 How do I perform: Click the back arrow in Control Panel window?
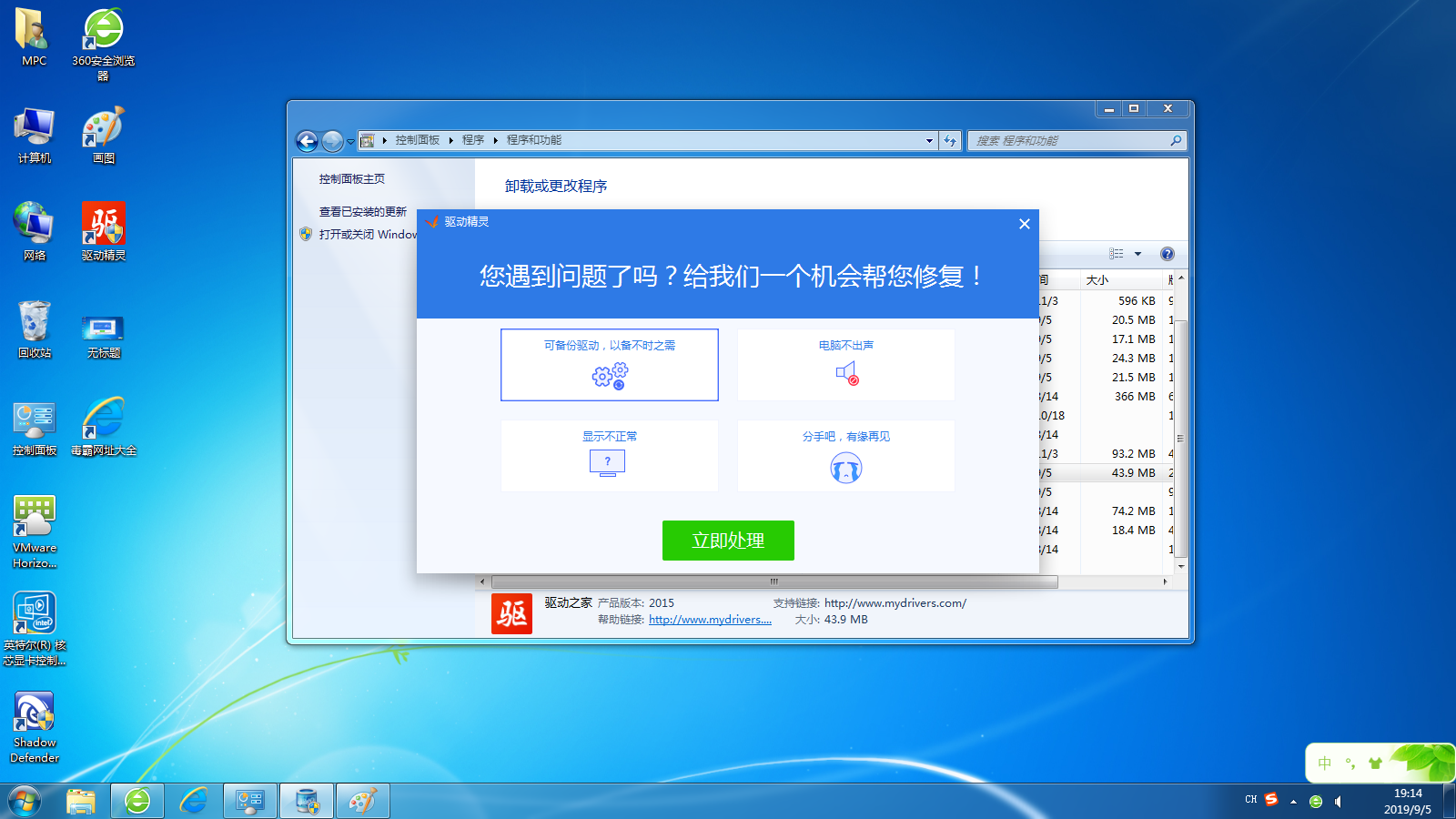coord(308,141)
